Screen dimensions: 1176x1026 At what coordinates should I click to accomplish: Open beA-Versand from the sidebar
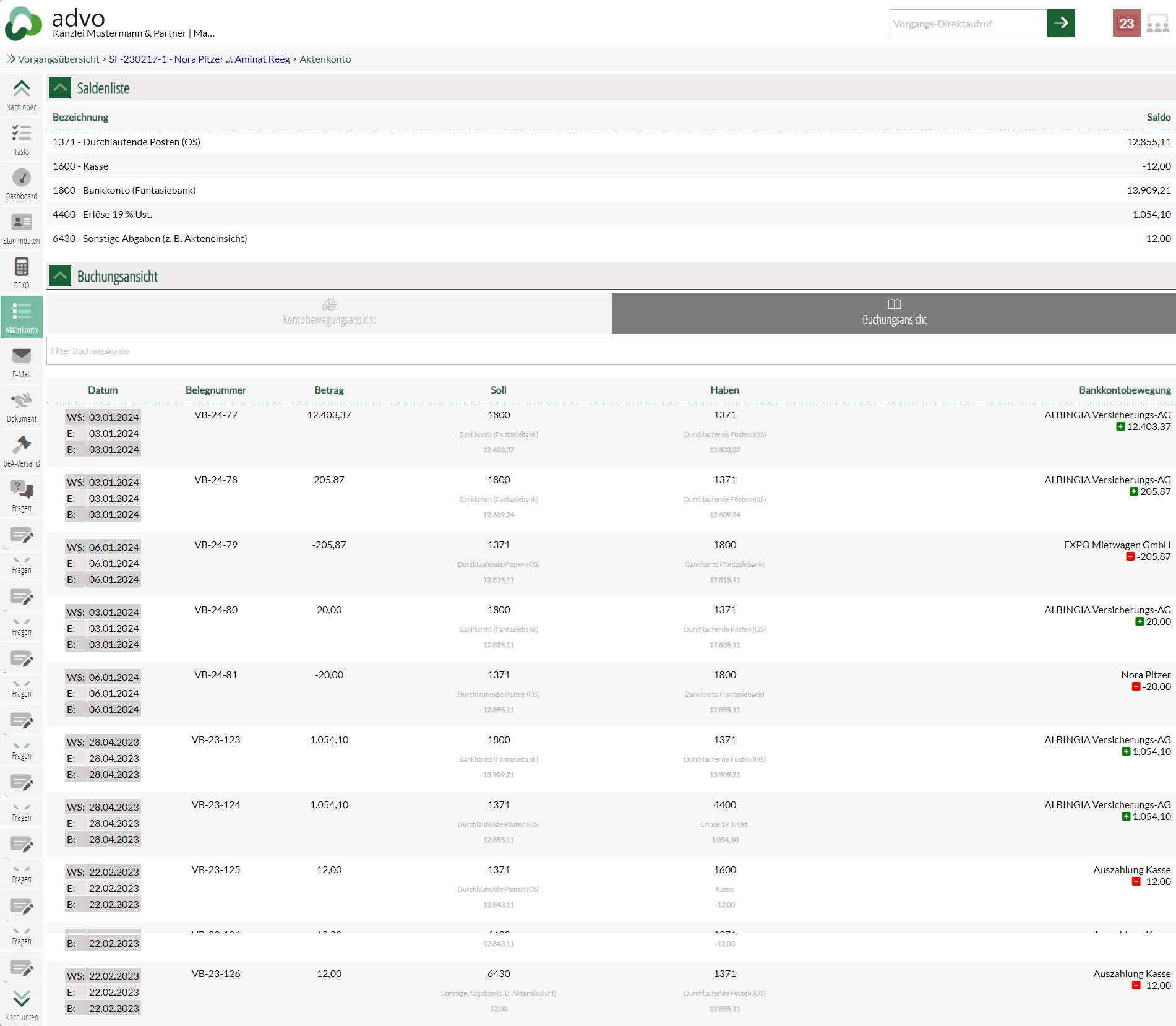coord(22,451)
